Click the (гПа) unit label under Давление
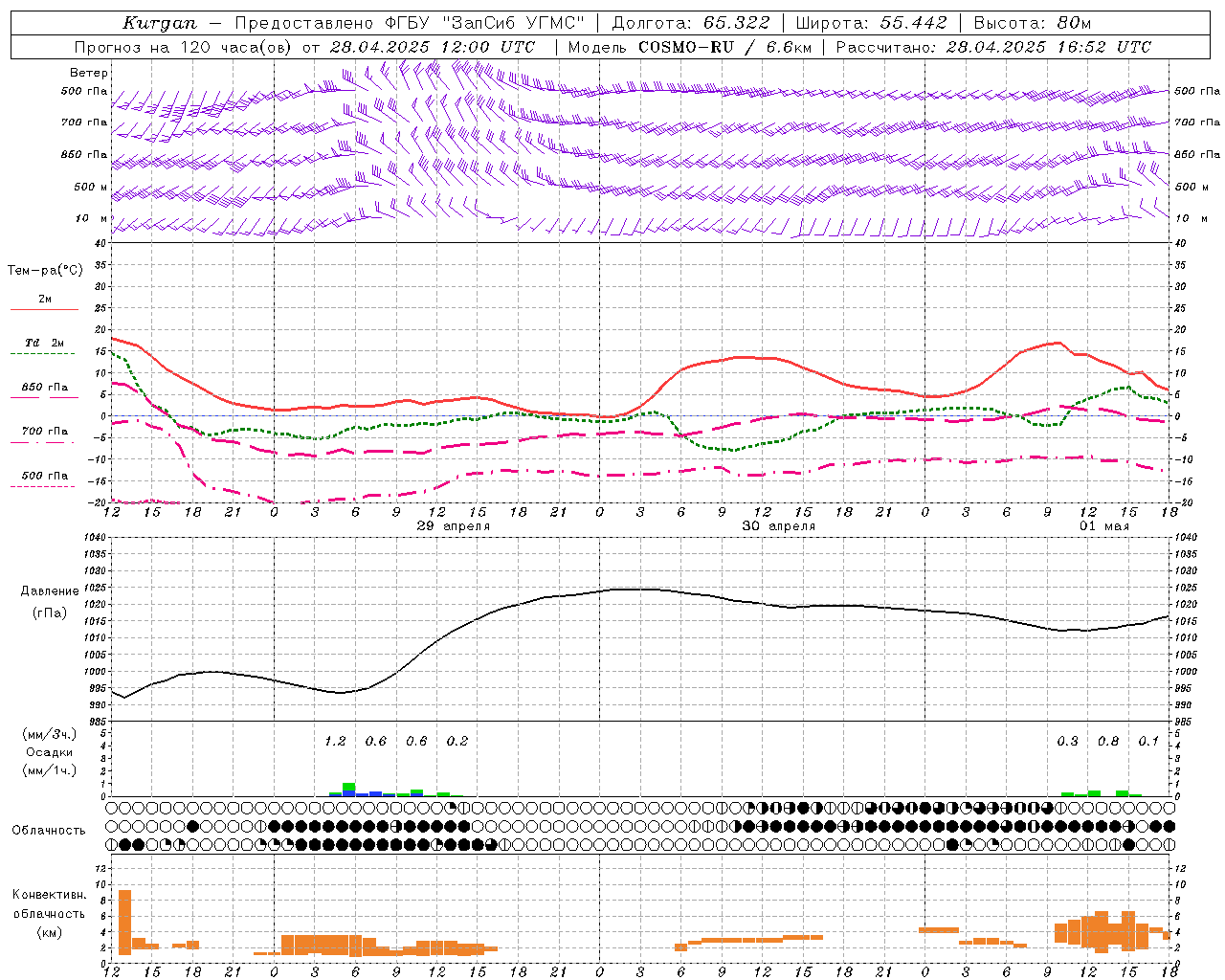This screenshot has width=1225, height=980. [x=50, y=613]
